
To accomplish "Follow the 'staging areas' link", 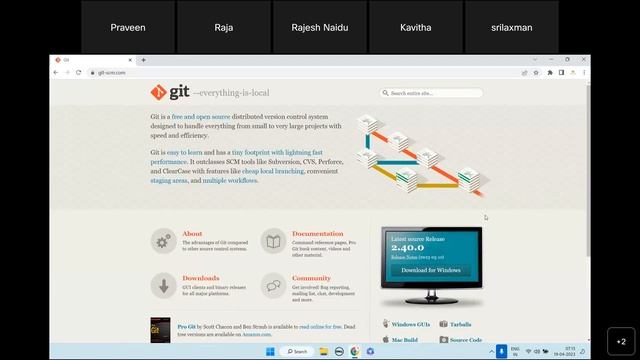I will click(x=169, y=180).
